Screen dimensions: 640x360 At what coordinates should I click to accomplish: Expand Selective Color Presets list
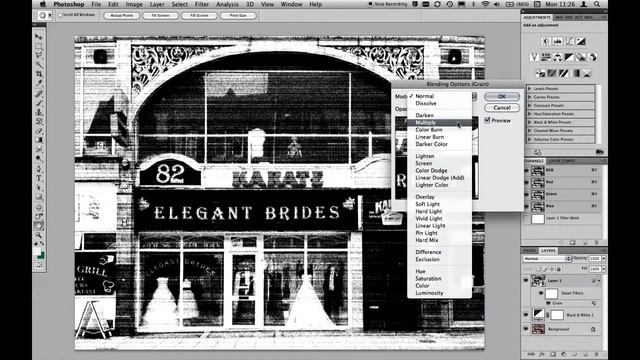tap(530, 139)
